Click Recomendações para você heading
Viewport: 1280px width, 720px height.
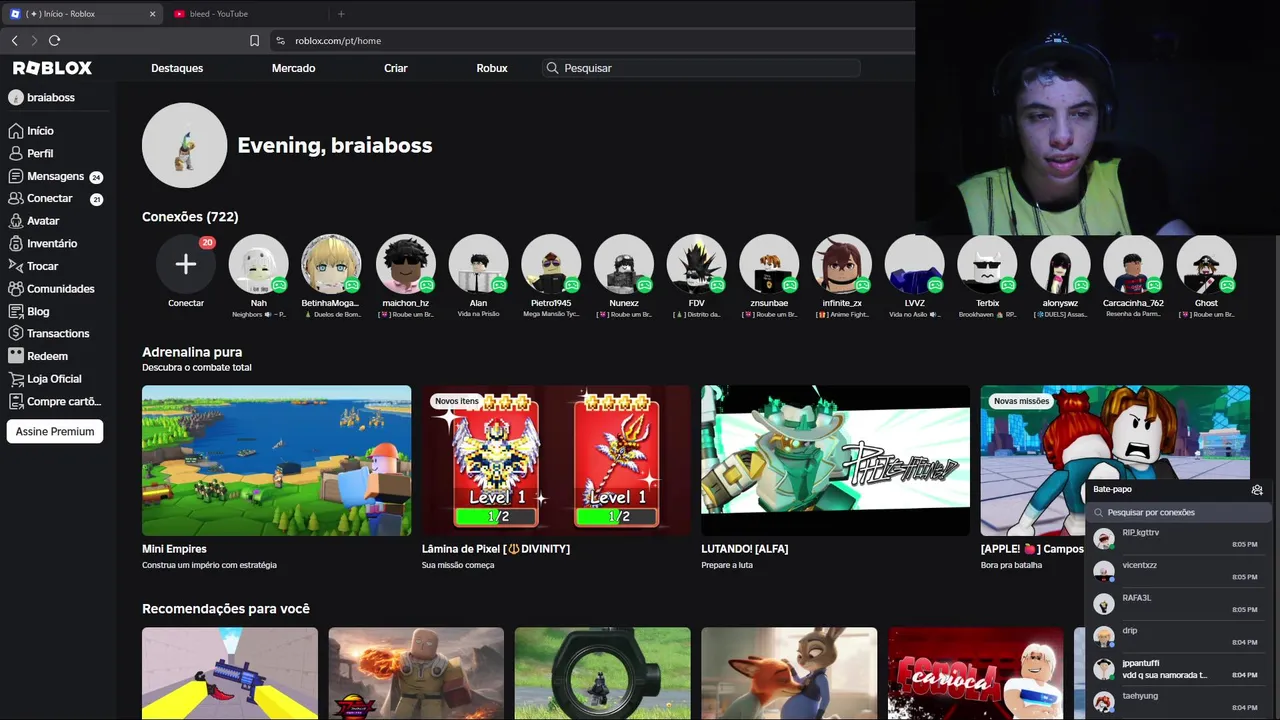pyautogui.click(x=226, y=609)
